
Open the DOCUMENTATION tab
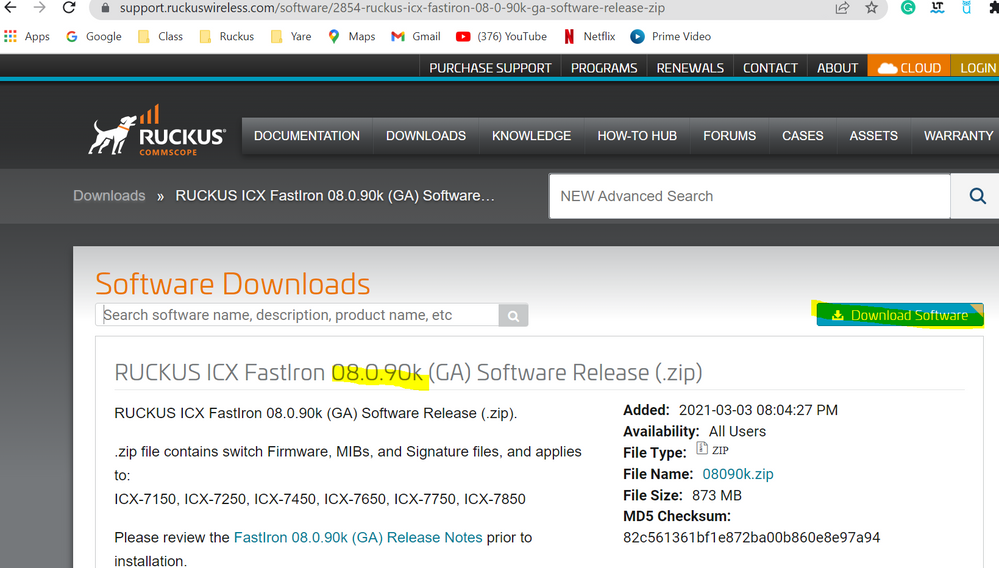coord(307,136)
